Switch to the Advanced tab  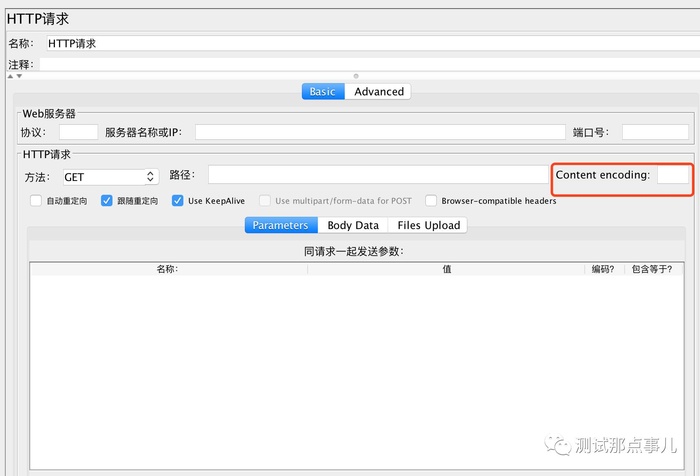(379, 92)
